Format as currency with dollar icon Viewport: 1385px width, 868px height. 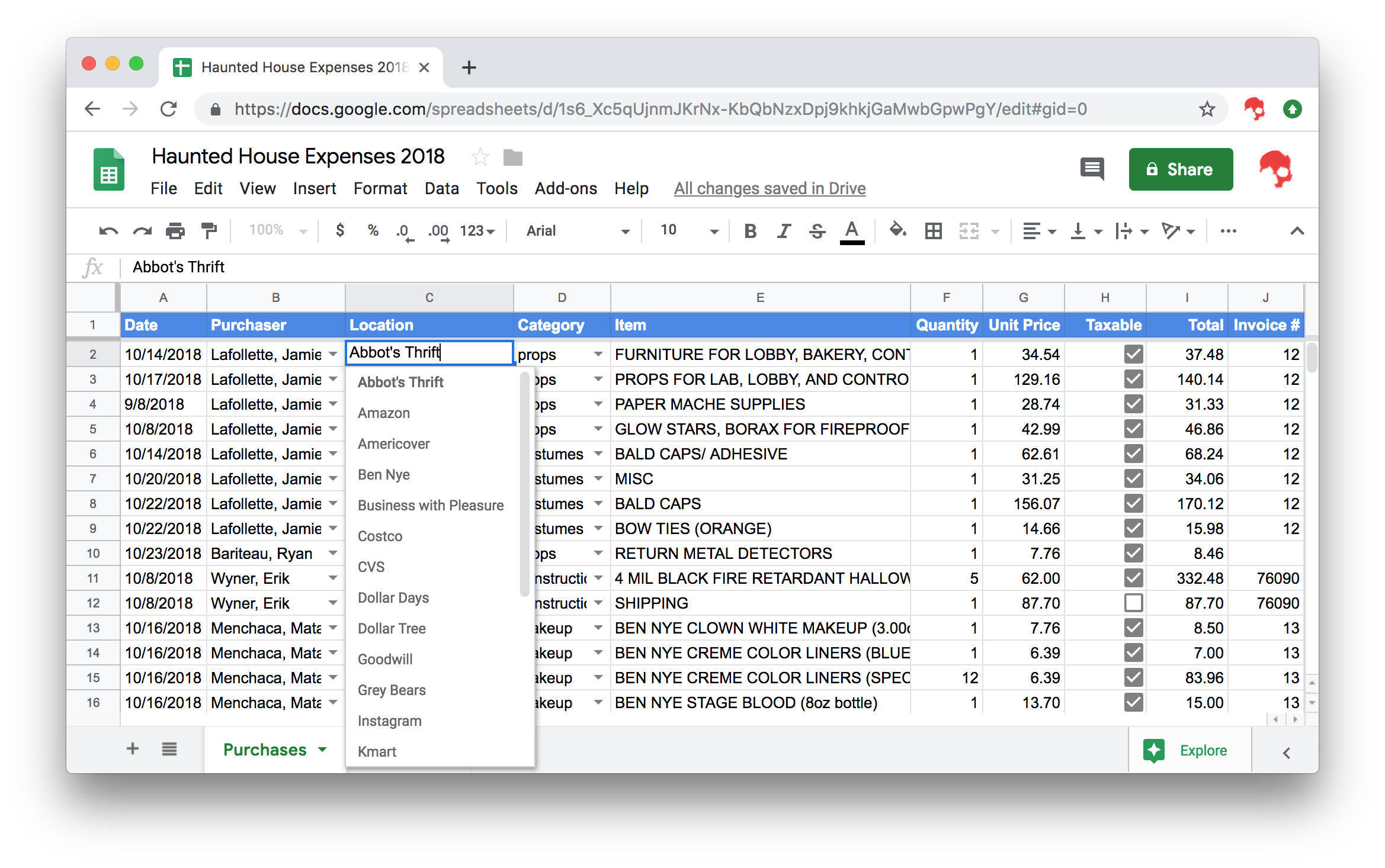pyautogui.click(x=339, y=230)
